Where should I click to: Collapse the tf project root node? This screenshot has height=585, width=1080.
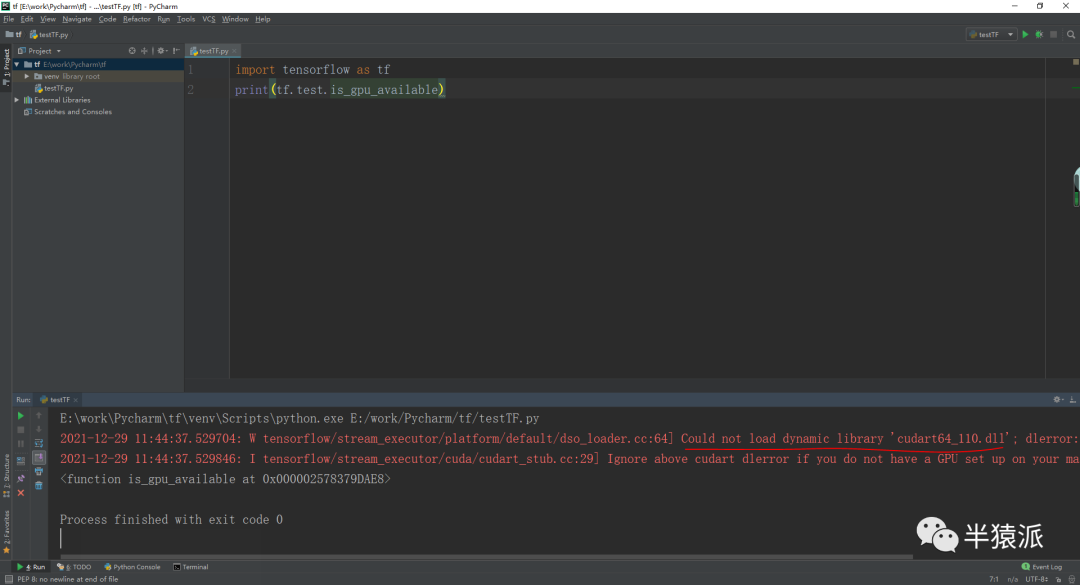coord(17,64)
